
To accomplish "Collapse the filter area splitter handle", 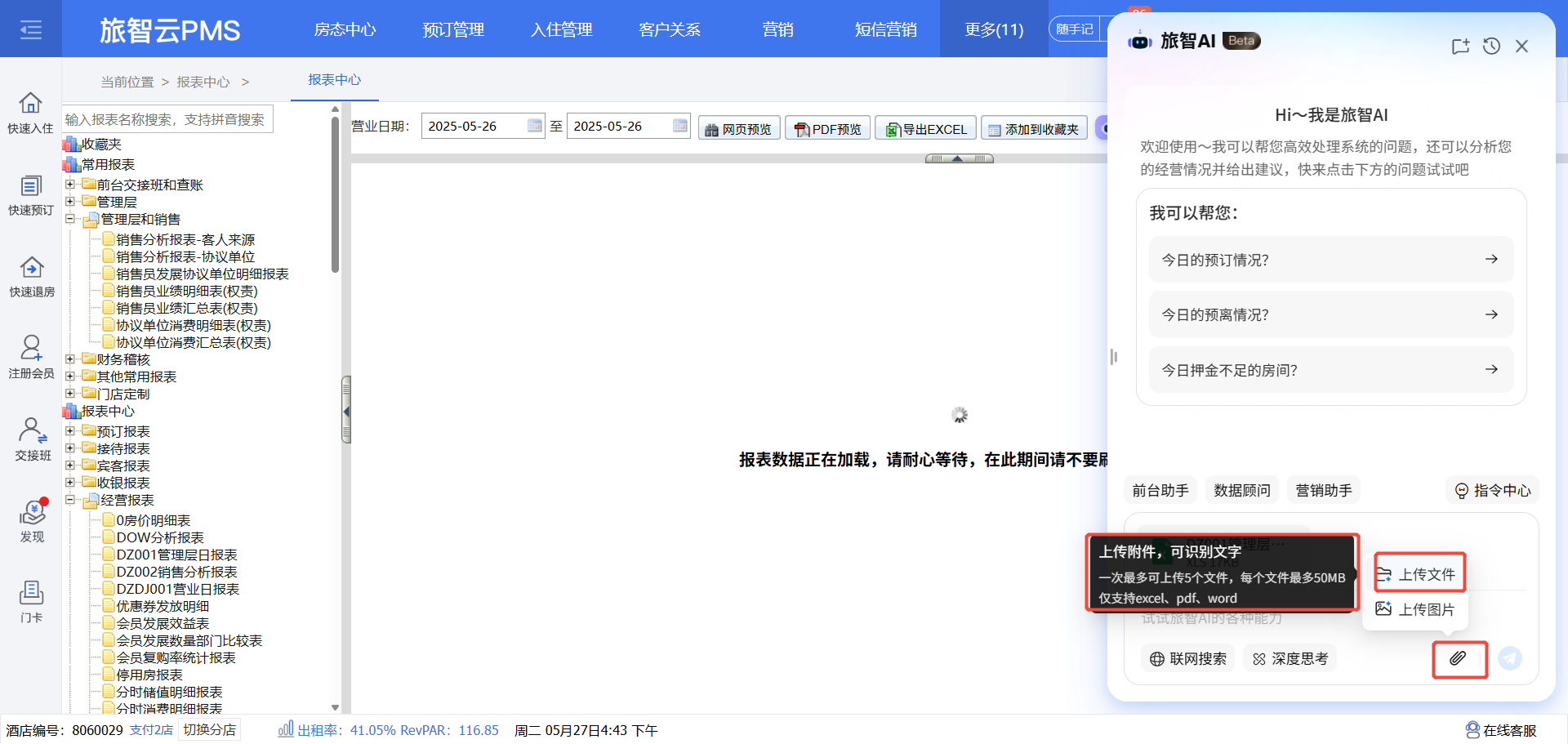I will coord(959,158).
